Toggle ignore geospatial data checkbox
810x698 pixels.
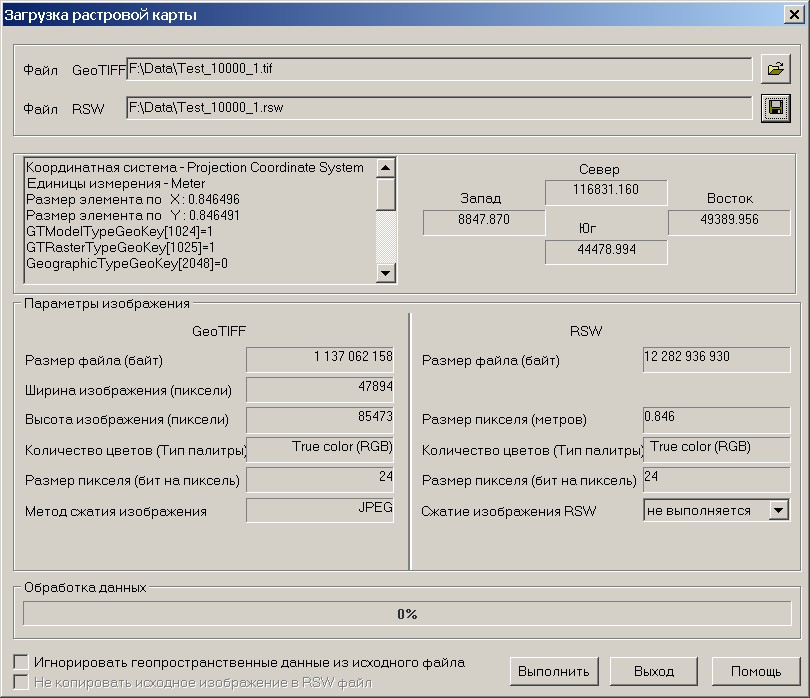click(21, 662)
